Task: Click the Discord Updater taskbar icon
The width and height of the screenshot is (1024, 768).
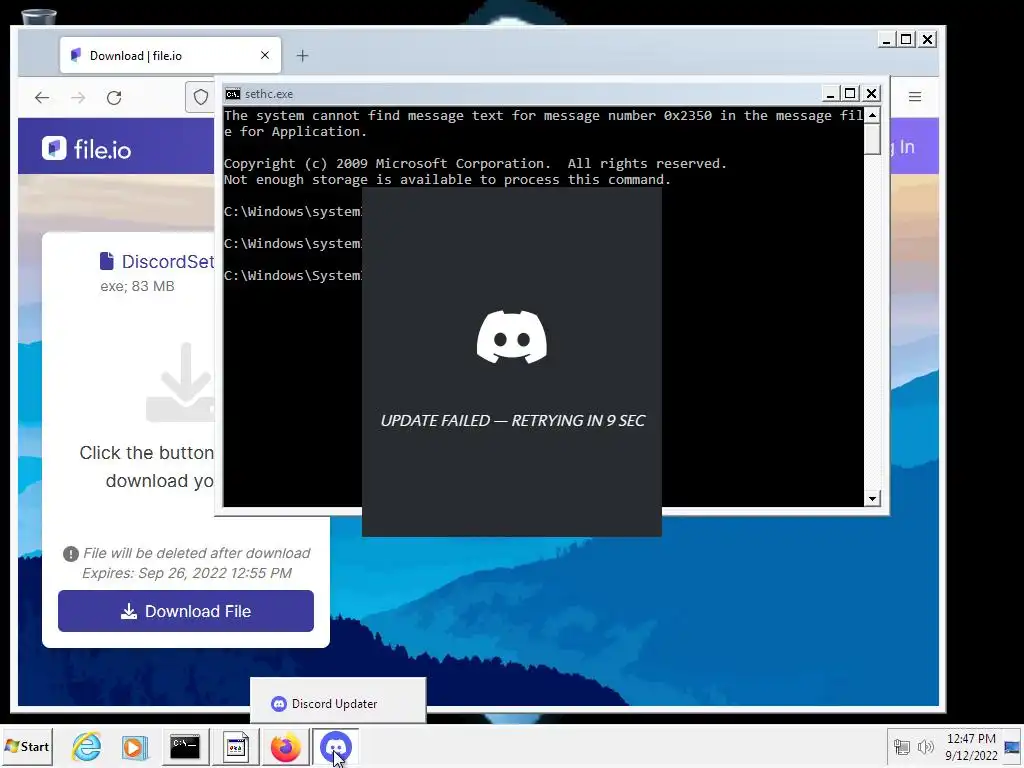Action: [x=336, y=746]
